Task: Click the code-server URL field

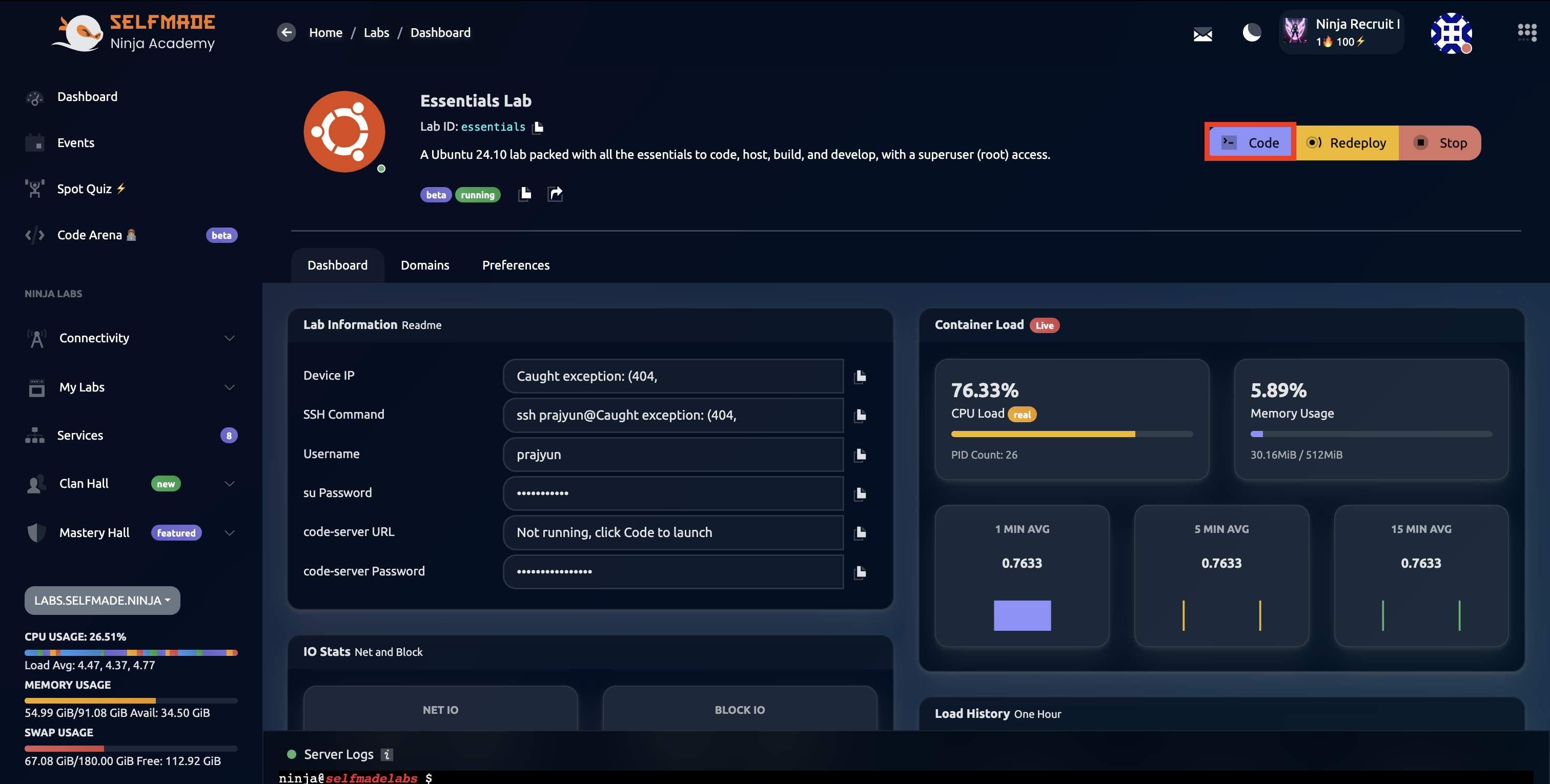Action: pyautogui.click(x=674, y=532)
